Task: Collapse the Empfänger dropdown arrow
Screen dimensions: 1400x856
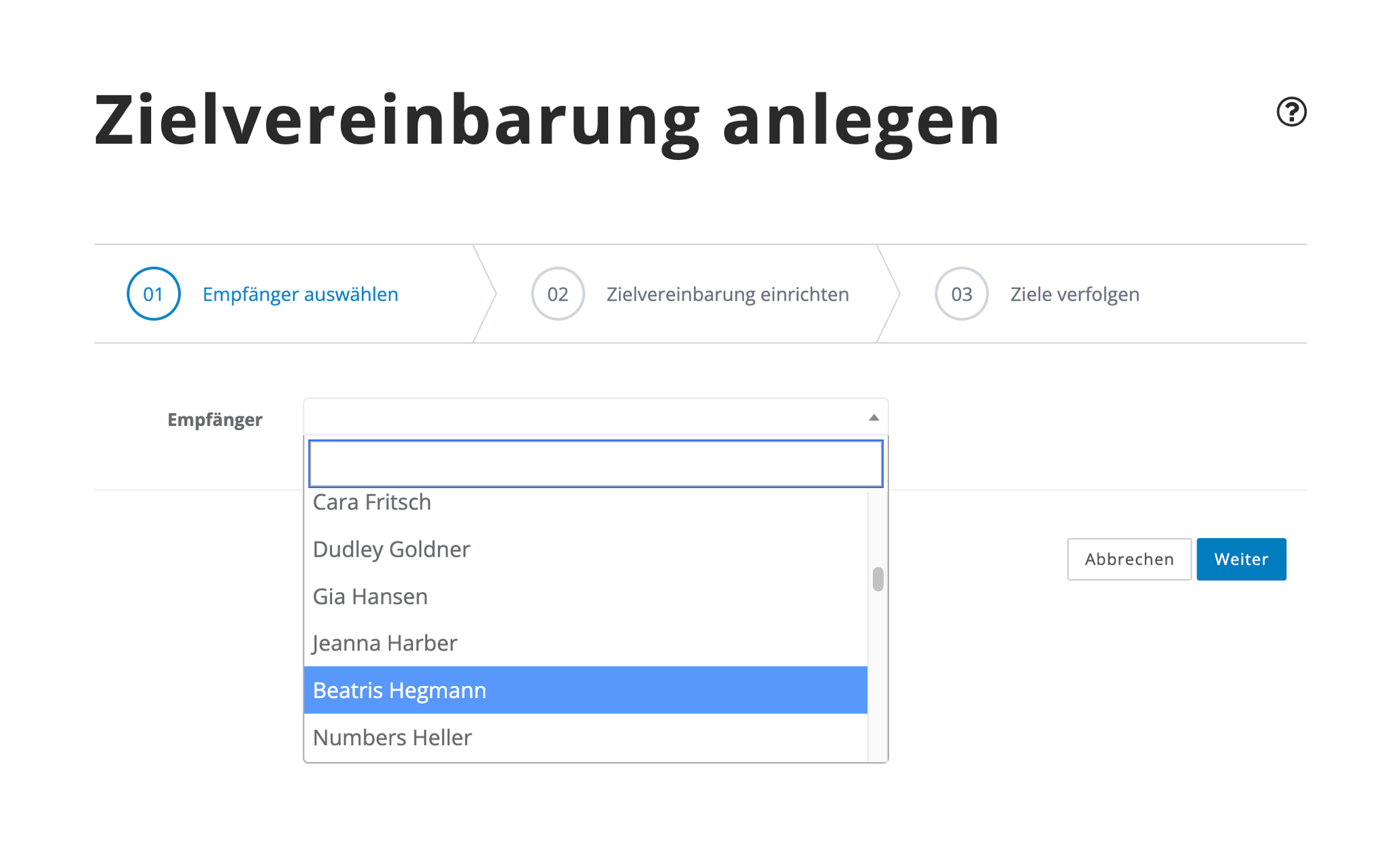Action: 873,417
